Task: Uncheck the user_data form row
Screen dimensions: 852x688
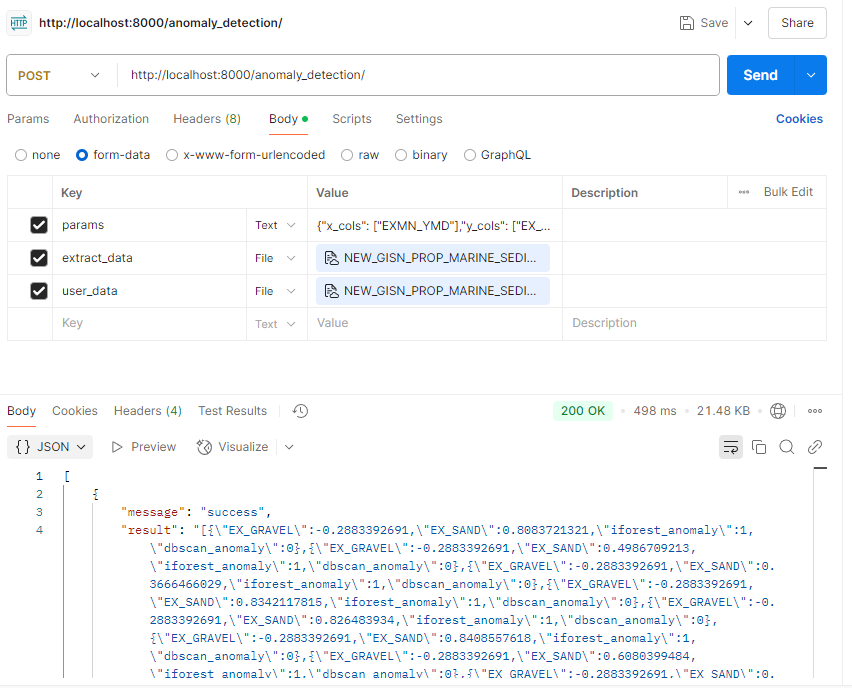Action: tap(38, 290)
